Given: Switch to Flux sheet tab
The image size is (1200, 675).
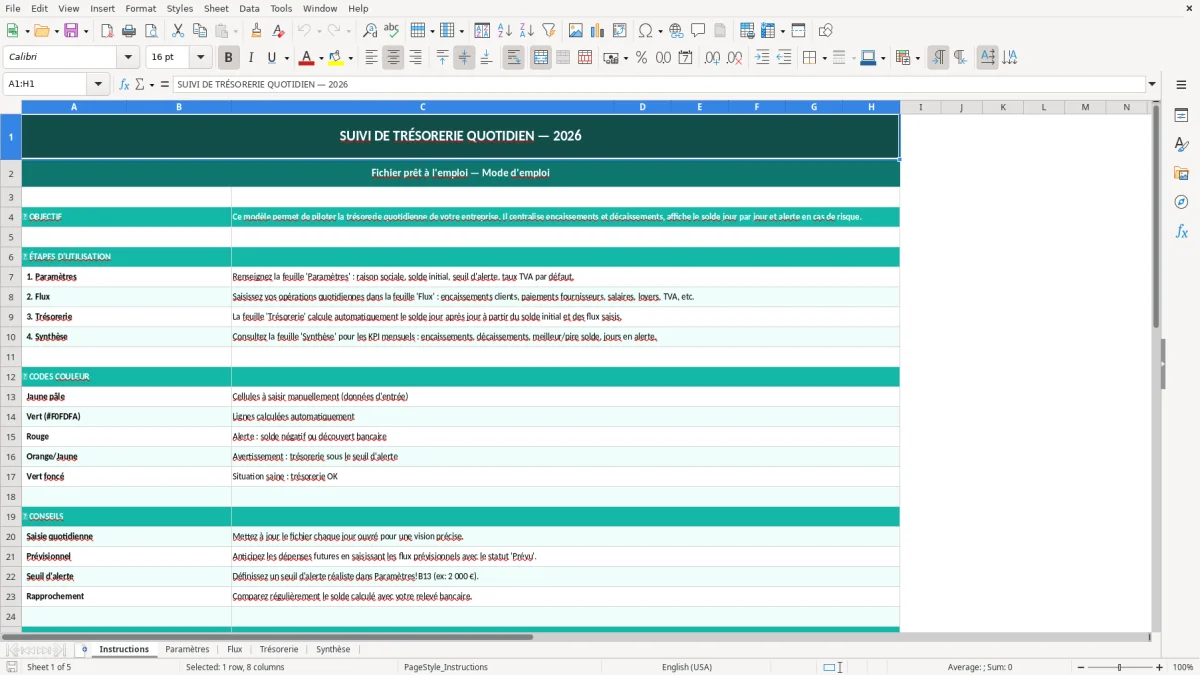Looking at the screenshot, I should [234, 649].
